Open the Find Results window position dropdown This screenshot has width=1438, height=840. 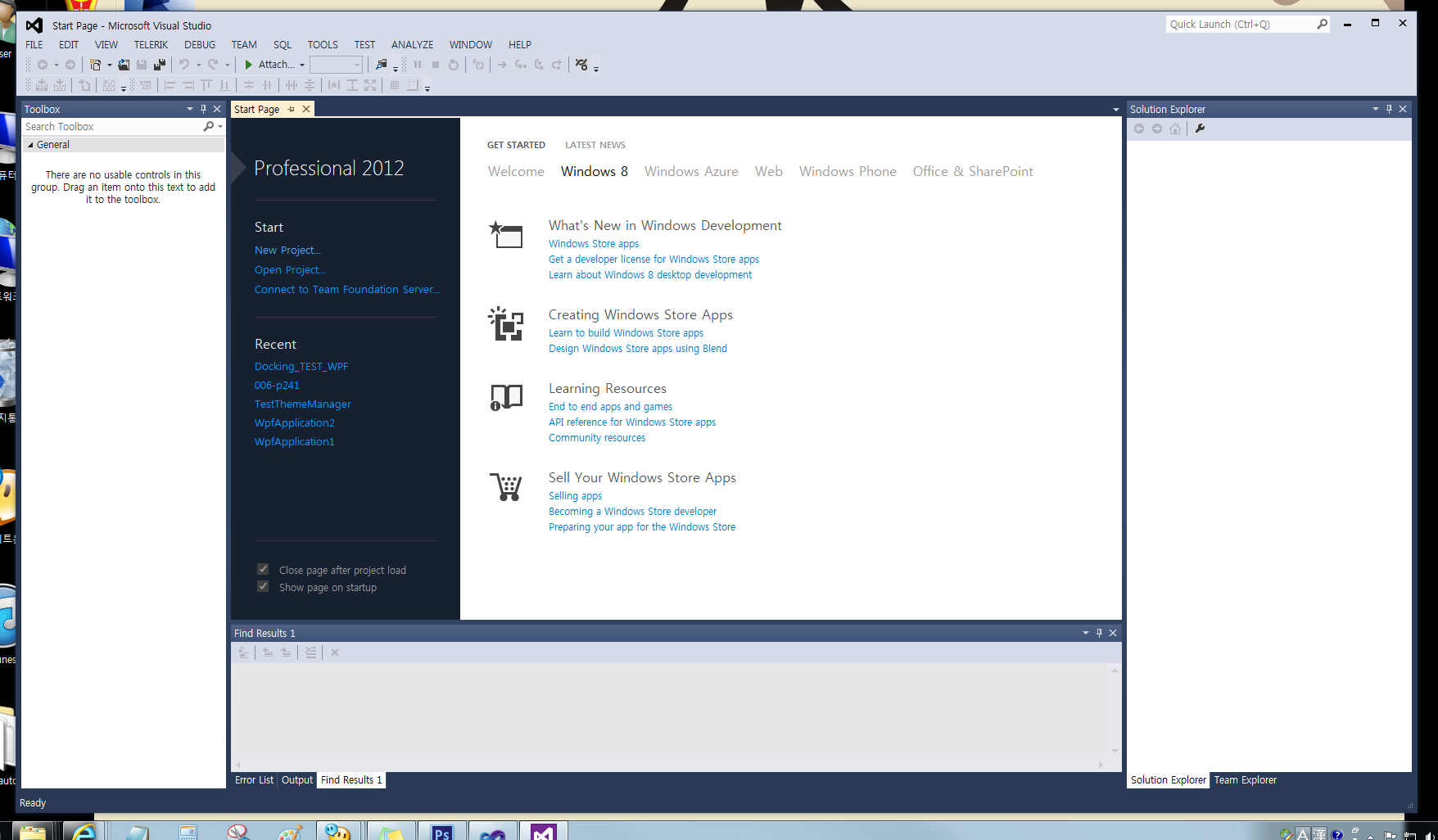[1086, 633]
